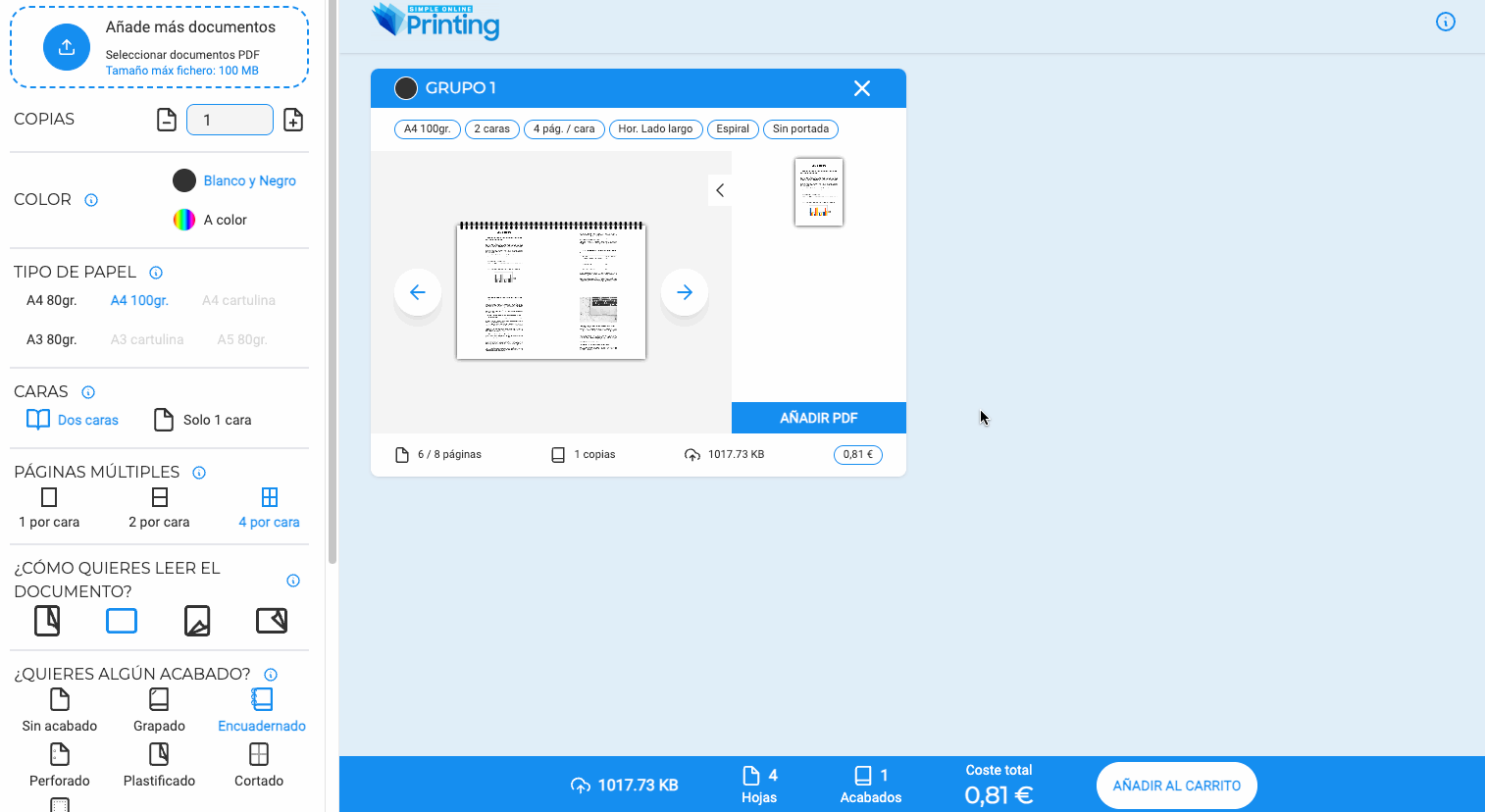Image resolution: width=1485 pixels, height=812 pixels.
Task: Click Seleccionar documentos PDF text
Action: pyautogui.click(x=182, y=55)
